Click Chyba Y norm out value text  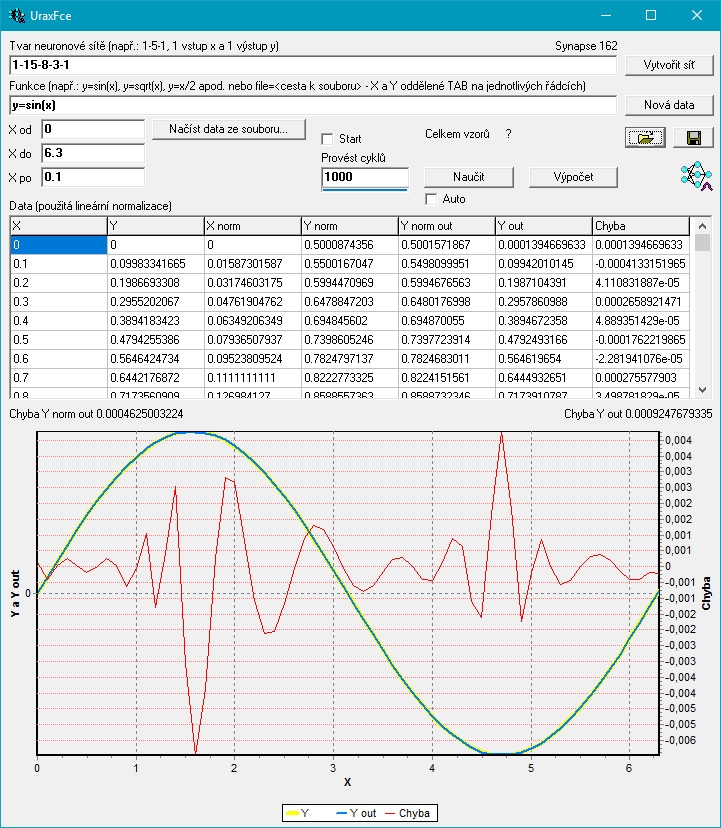coord(96,414)
